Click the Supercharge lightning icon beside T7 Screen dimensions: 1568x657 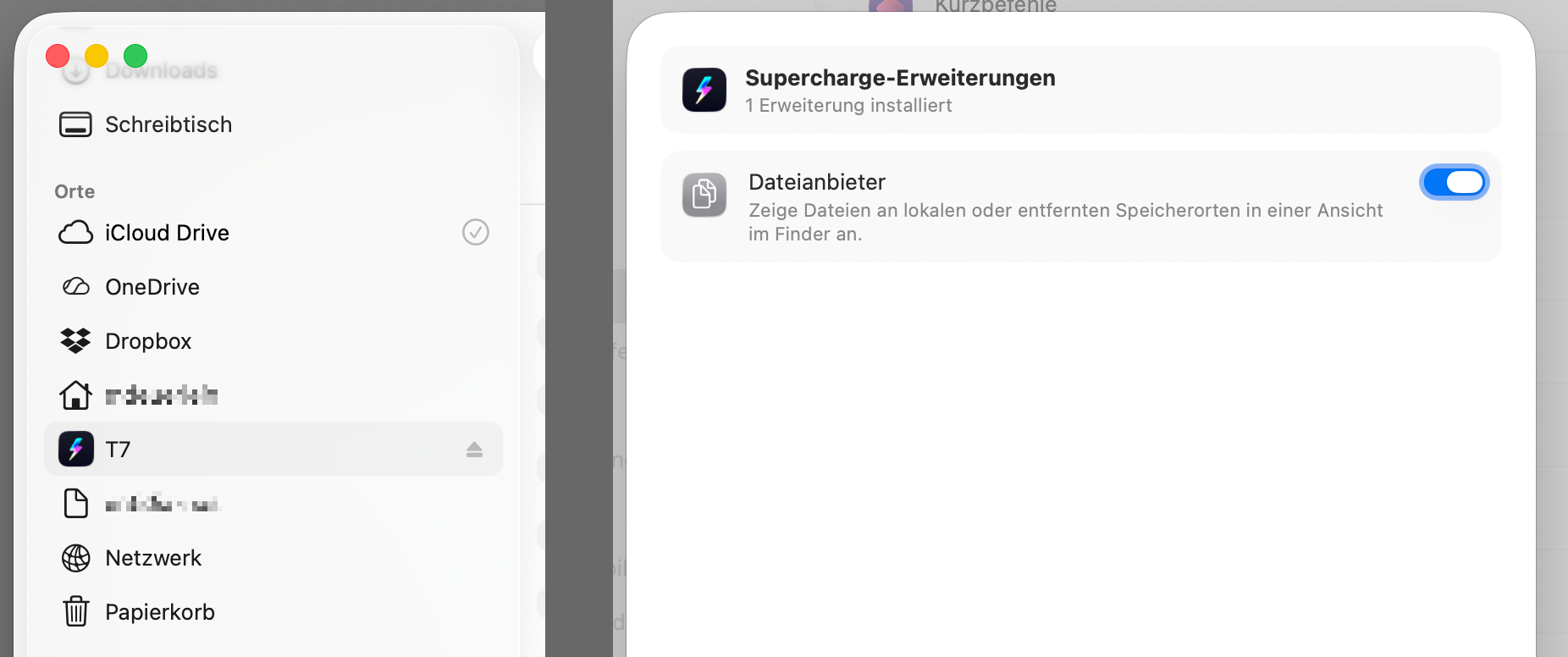76,449
